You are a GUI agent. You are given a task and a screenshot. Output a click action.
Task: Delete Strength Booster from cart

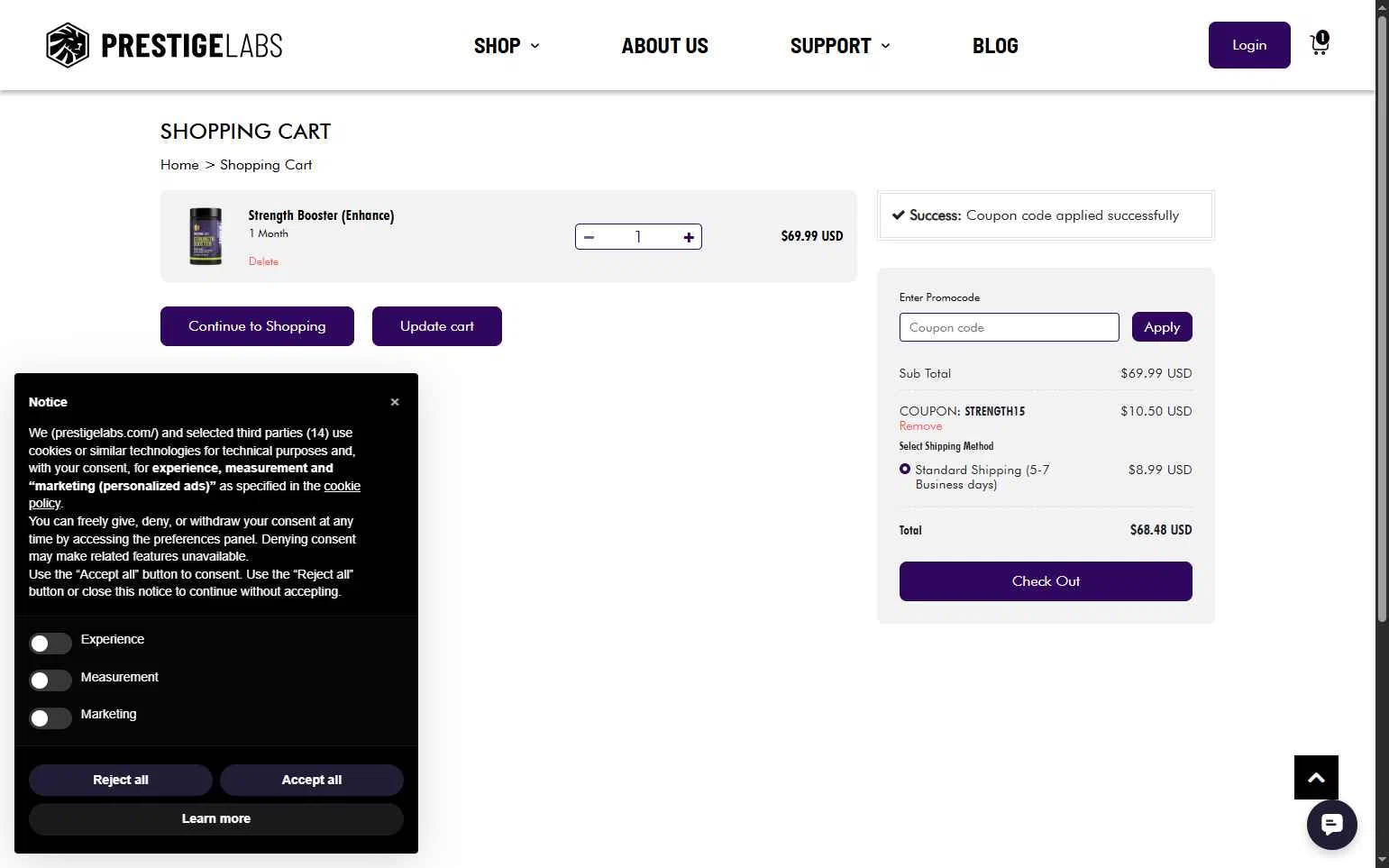click(x=263, y=261)
